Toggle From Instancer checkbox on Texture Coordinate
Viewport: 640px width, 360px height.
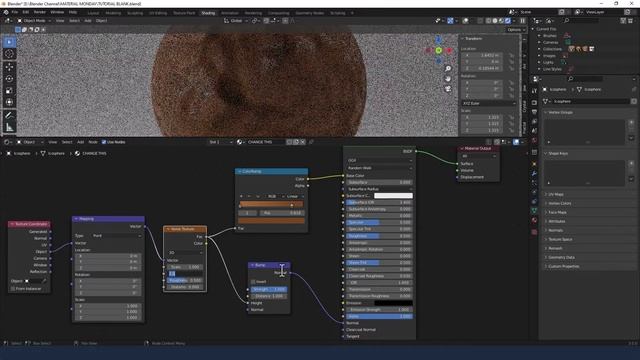click(13, 289)
